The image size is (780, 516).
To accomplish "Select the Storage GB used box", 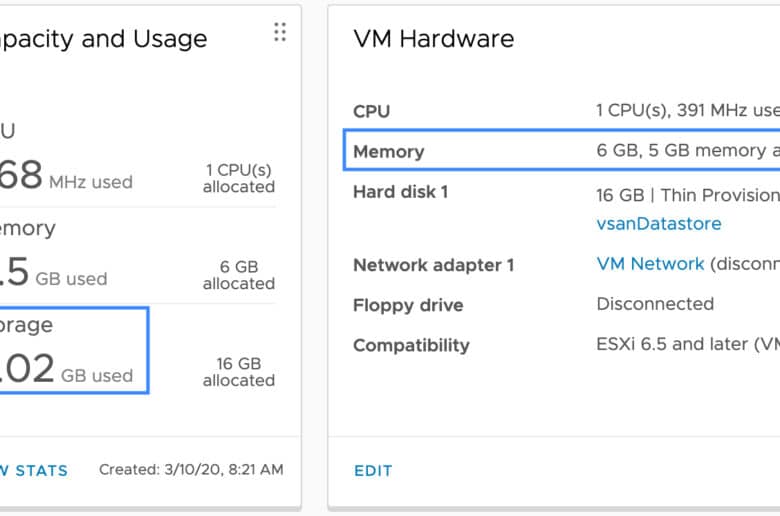I will tap(74, 350).
